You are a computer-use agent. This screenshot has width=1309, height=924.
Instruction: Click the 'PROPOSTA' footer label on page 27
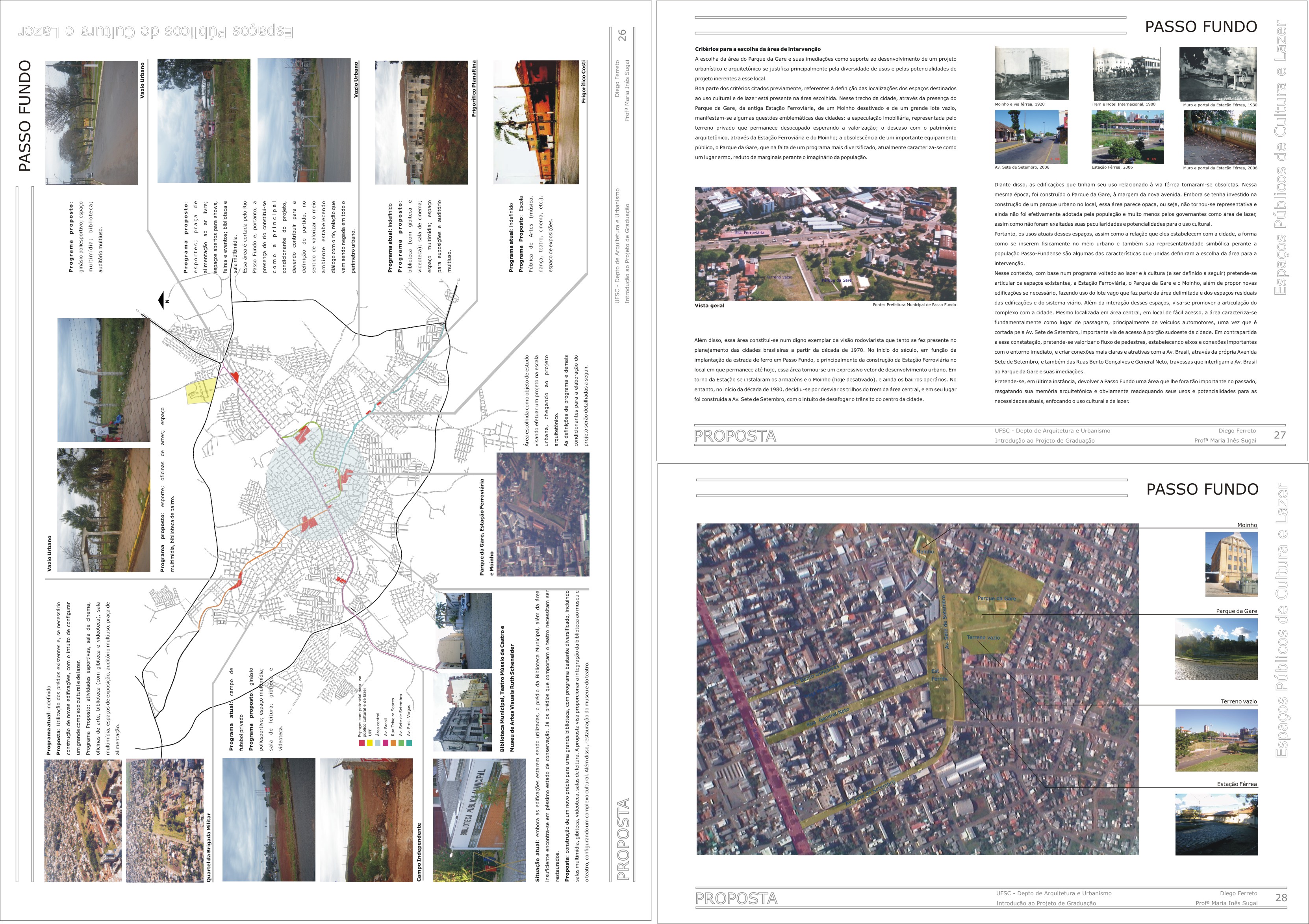point(735,436)
